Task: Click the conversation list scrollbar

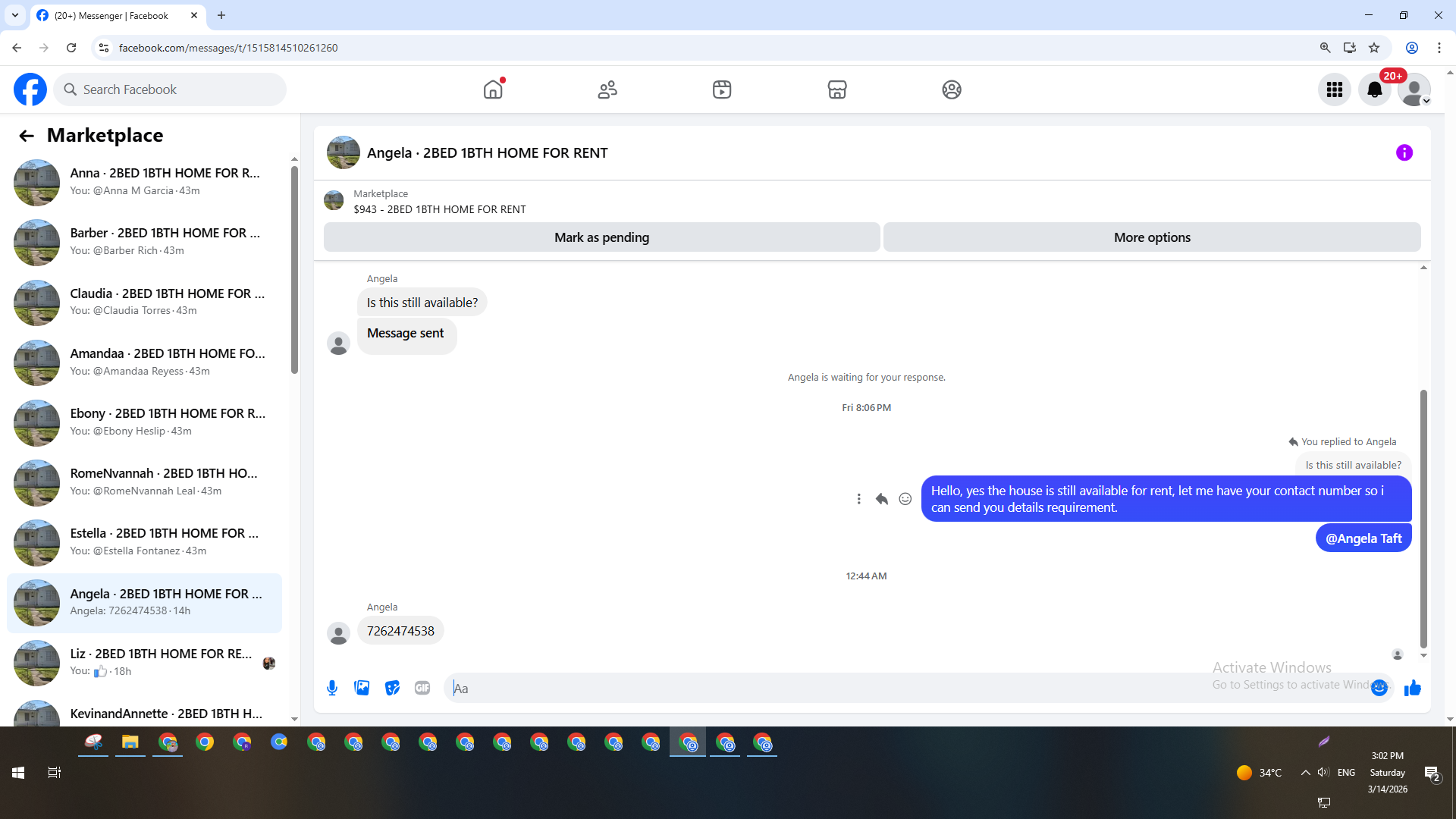Action: [x=294, y=269]
